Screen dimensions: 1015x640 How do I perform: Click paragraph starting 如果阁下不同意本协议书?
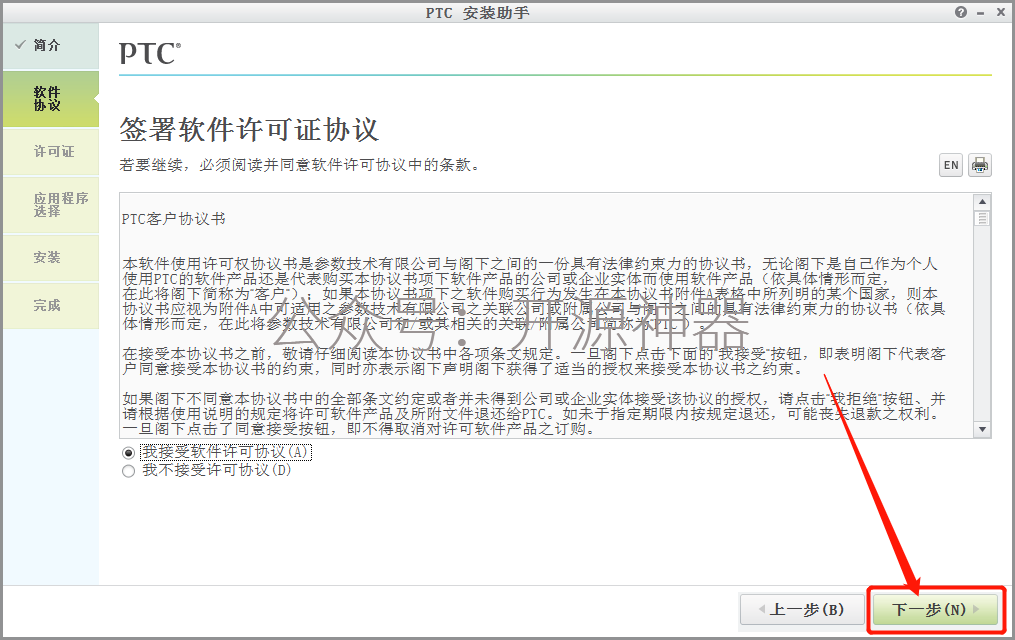(x=534, y=414)
